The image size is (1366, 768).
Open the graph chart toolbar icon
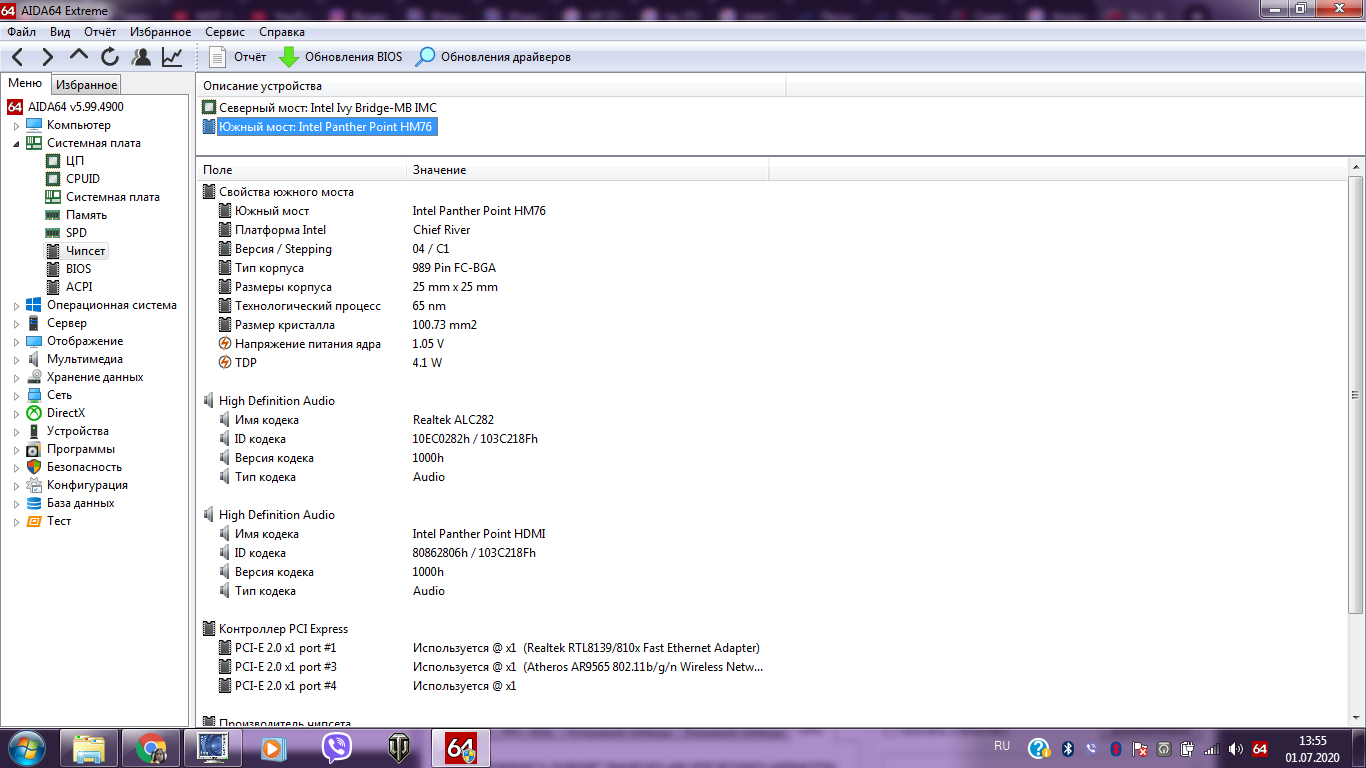pyautogui.click(x=172, y=57)
